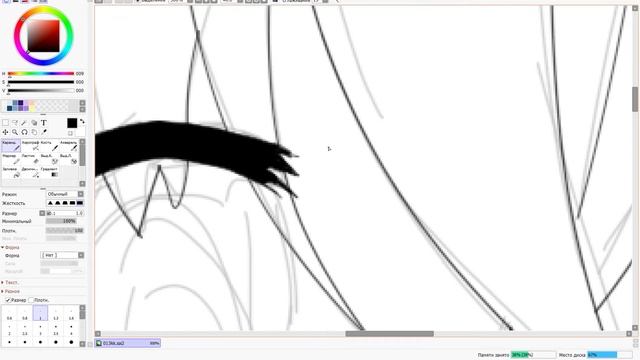Viewport: 640px width, 360px height.
Task: Adjust the Плотн. density slider
Action: click(x=64, y=231)
